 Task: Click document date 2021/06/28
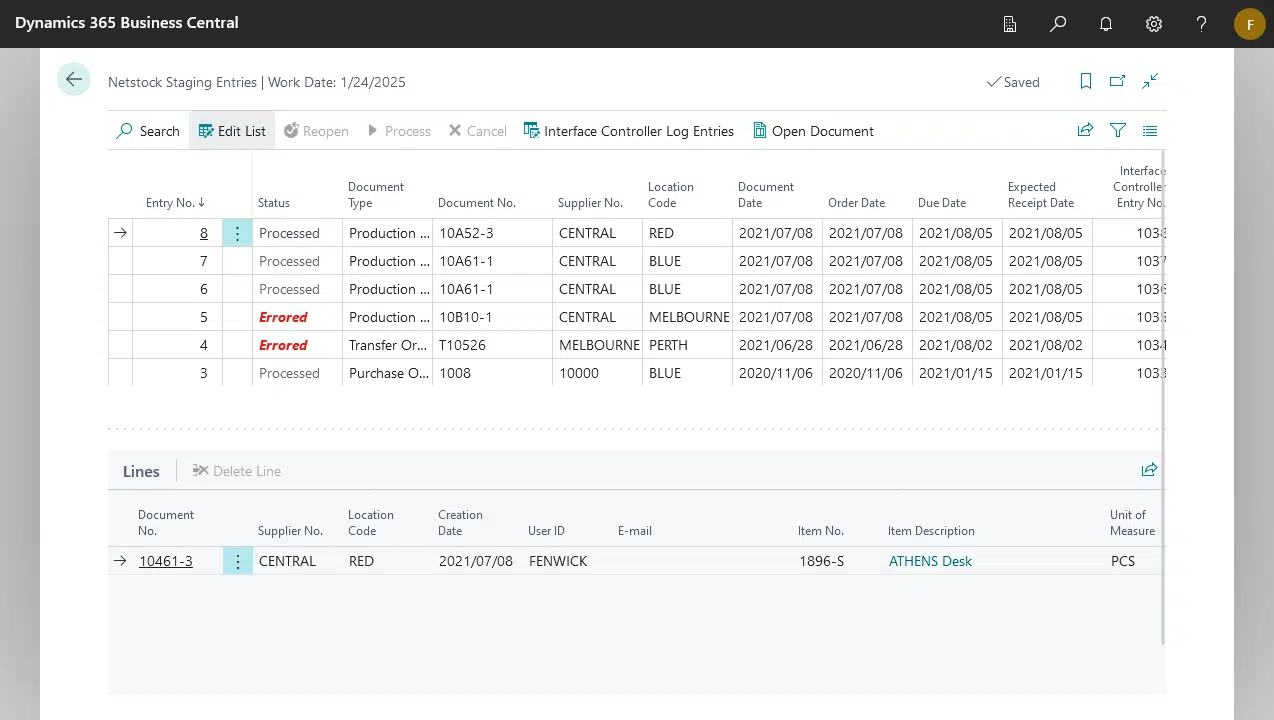[776, 345]
